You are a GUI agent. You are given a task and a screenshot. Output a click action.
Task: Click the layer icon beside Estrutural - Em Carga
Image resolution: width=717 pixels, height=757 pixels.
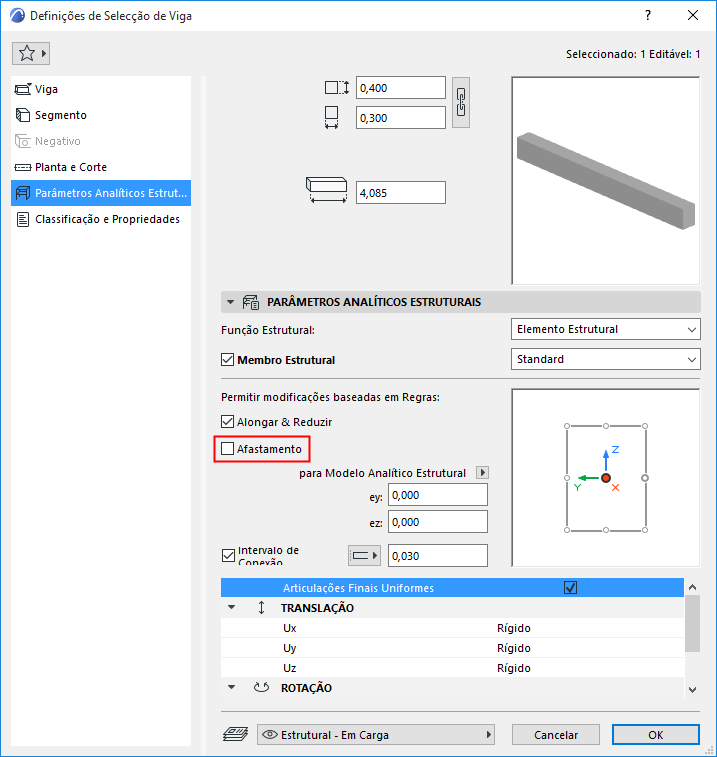(236, 734)
